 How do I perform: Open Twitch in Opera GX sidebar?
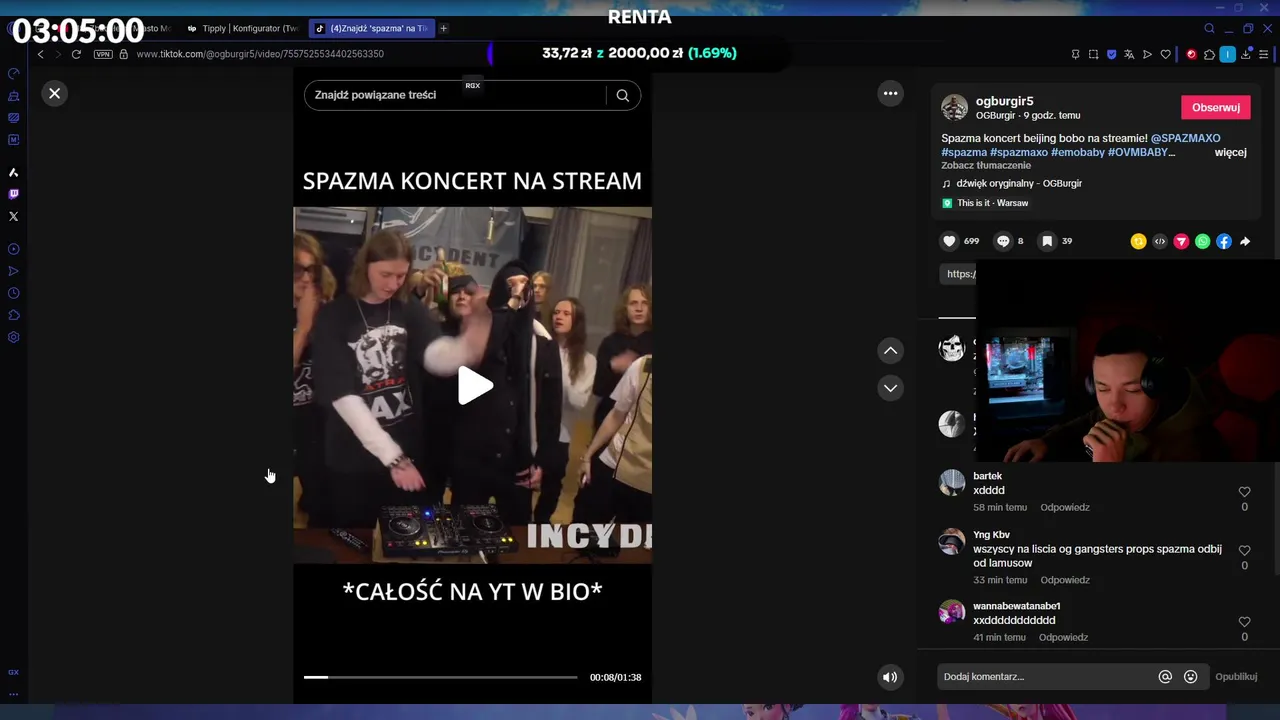pos(13,194)
